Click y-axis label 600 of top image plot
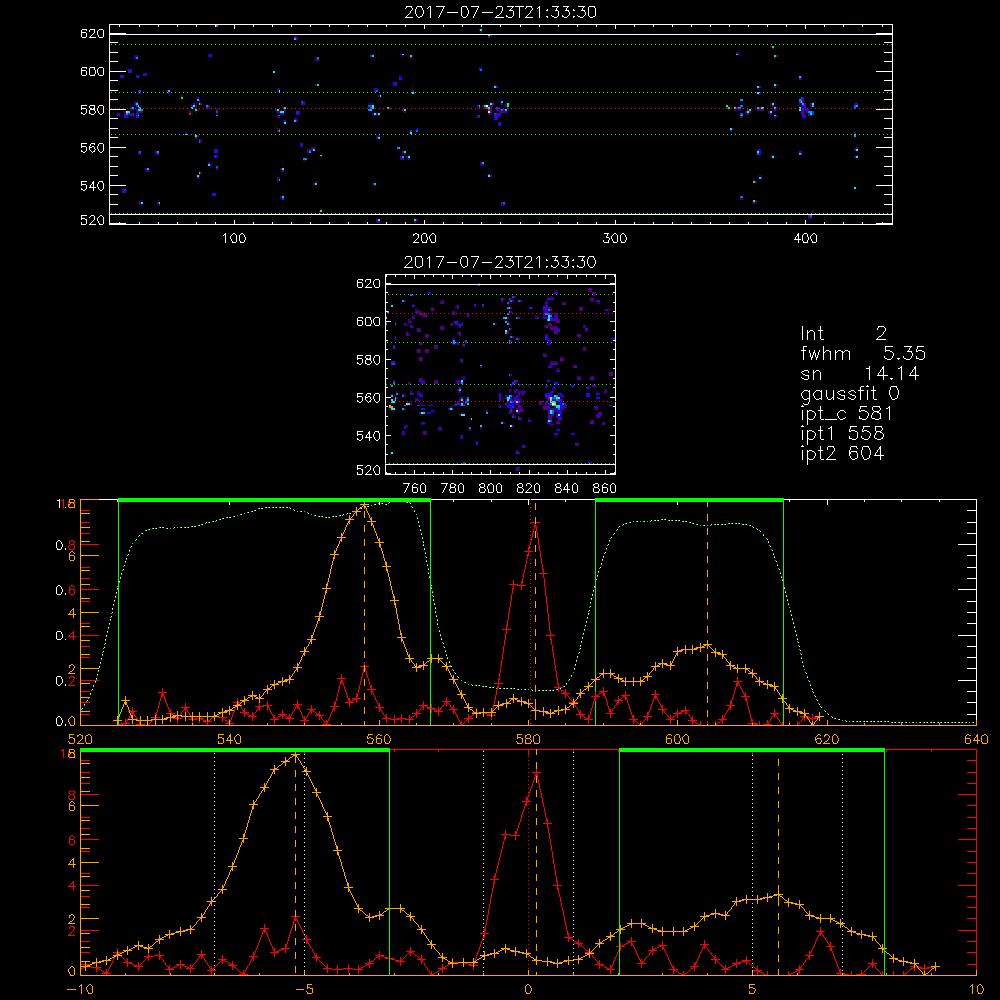This screenshot has width=1000, height=1000. click(92, 71)
